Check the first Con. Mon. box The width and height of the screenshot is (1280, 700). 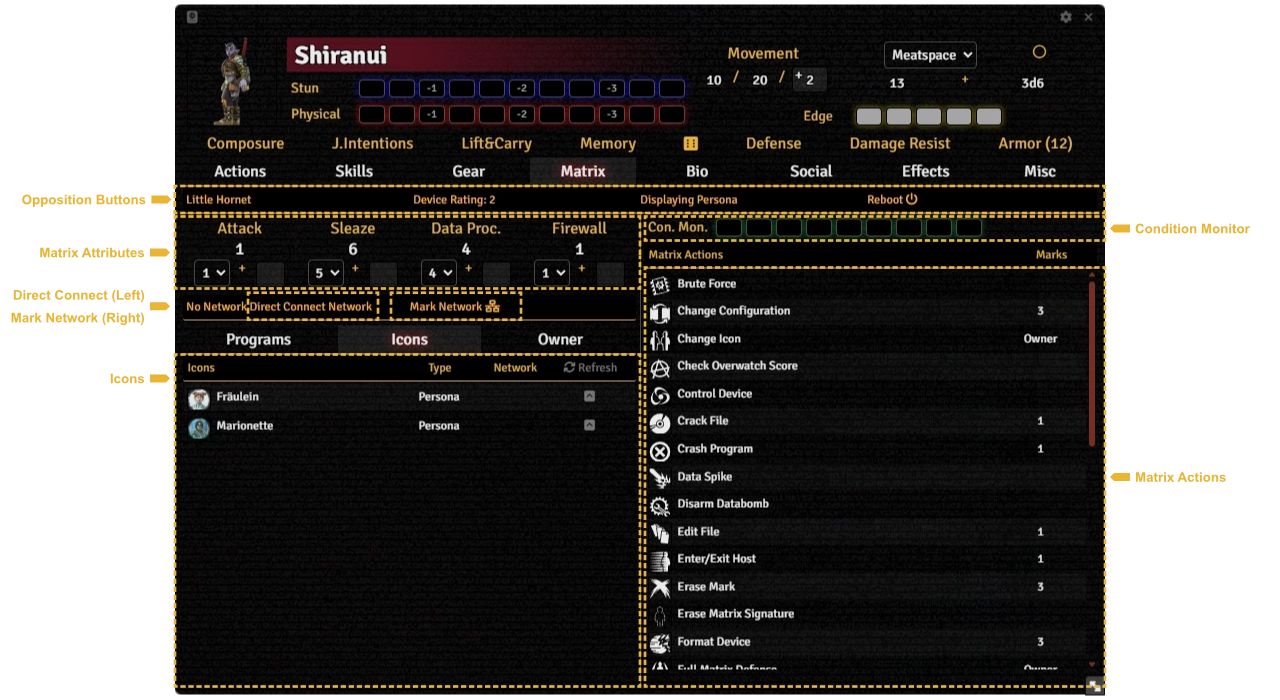pos(729,228)
